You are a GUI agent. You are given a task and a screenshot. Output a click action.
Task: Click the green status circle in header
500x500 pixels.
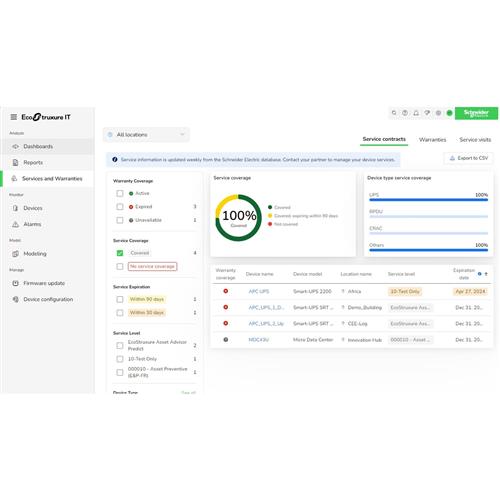click(449, 113)
